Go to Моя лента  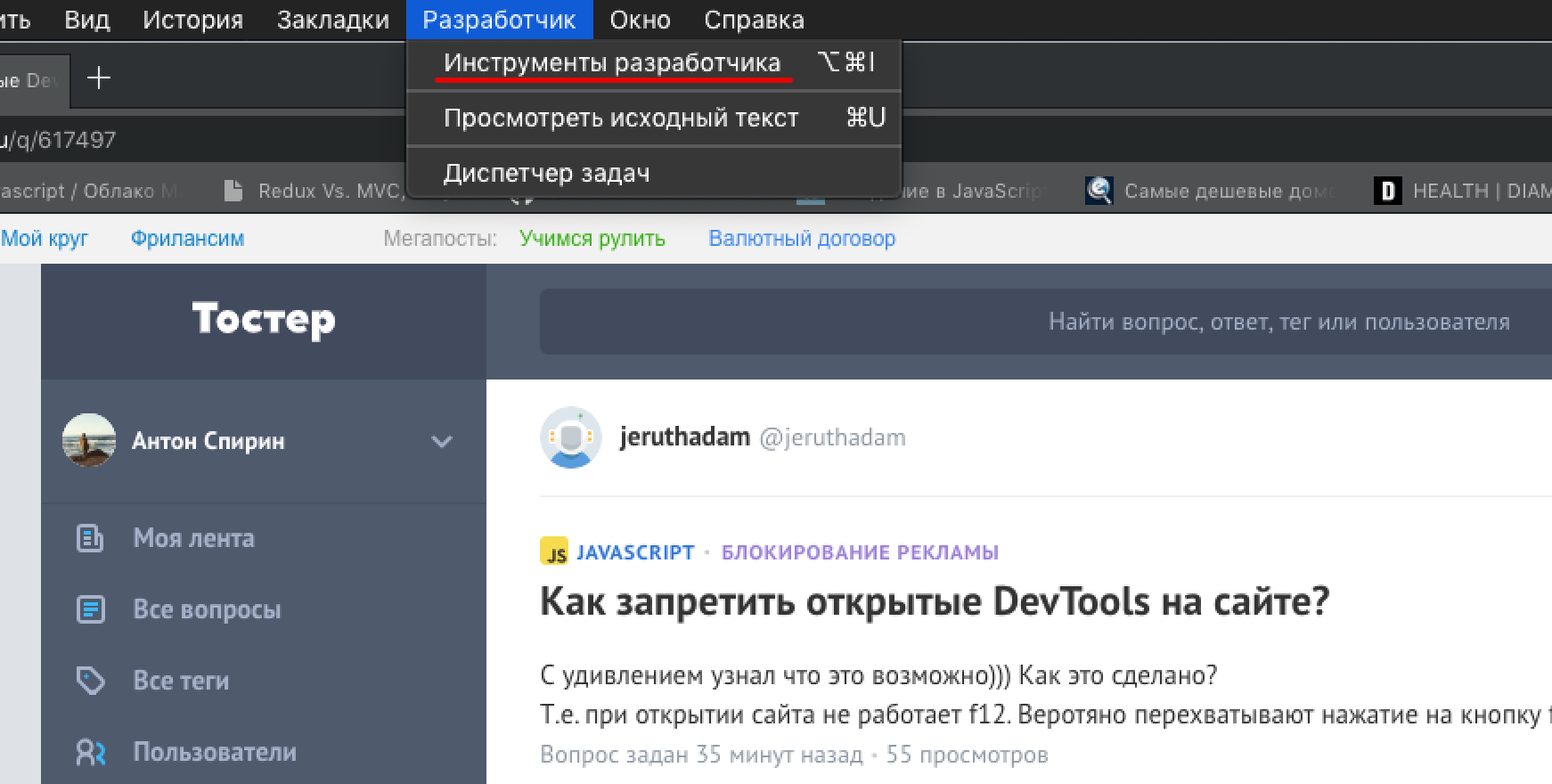point(193,538)
